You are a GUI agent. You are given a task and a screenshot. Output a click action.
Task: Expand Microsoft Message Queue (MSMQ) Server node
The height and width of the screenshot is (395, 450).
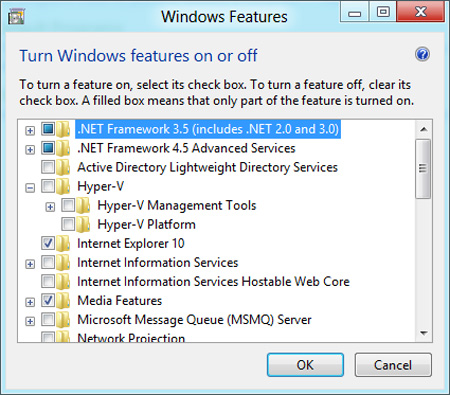click(x=30, y=321)
